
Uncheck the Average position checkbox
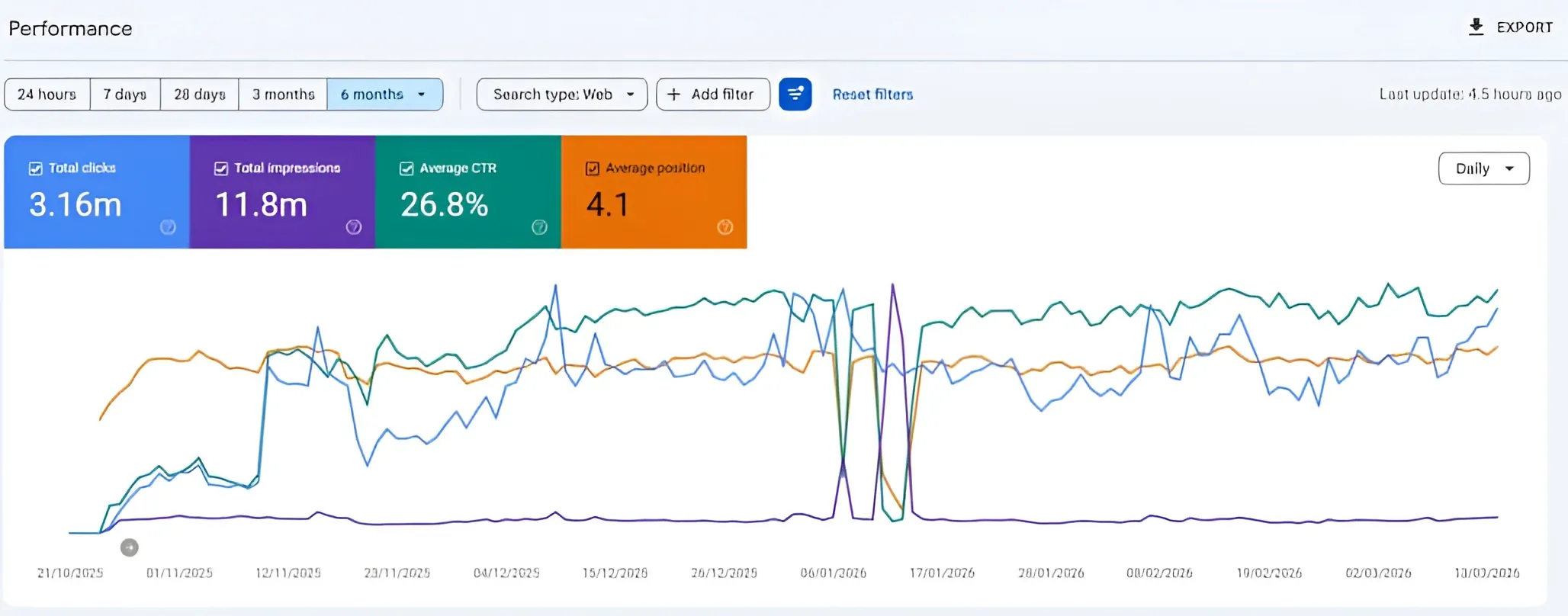[593, 168]
